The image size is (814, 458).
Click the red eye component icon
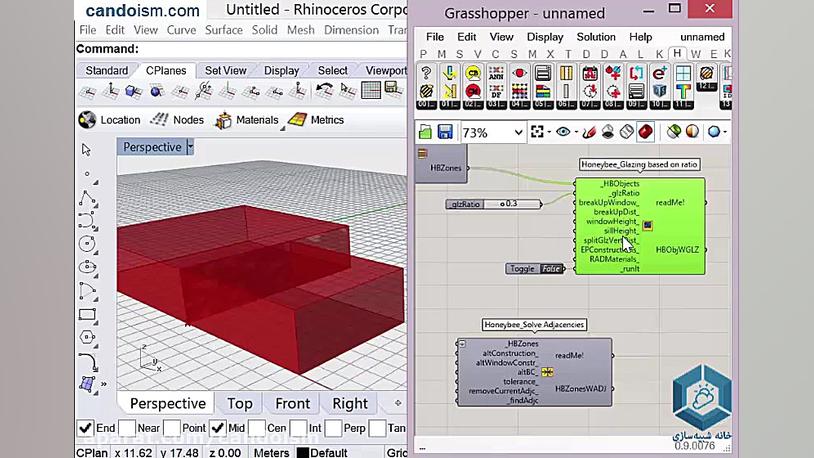[520, 73]
